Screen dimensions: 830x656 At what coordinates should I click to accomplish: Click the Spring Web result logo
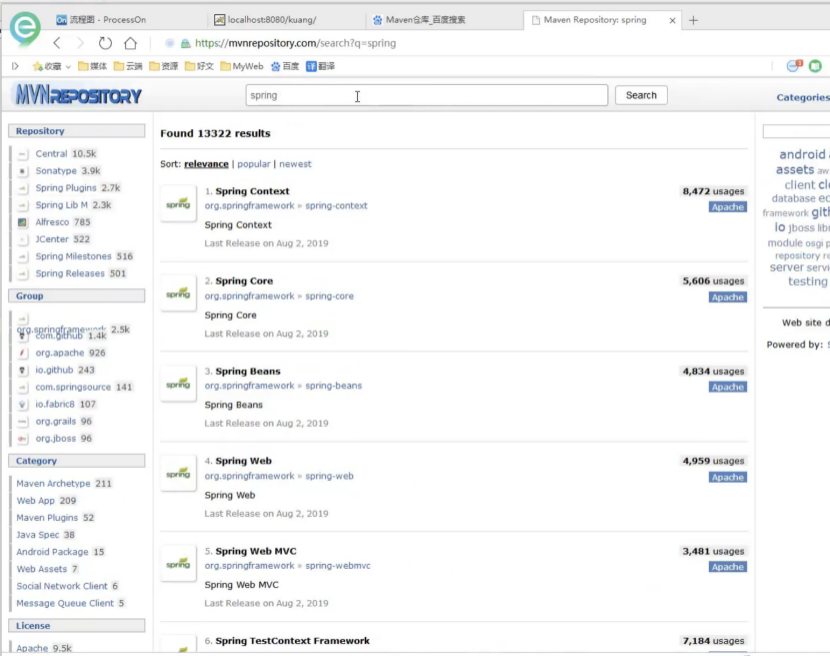point(178,473)
